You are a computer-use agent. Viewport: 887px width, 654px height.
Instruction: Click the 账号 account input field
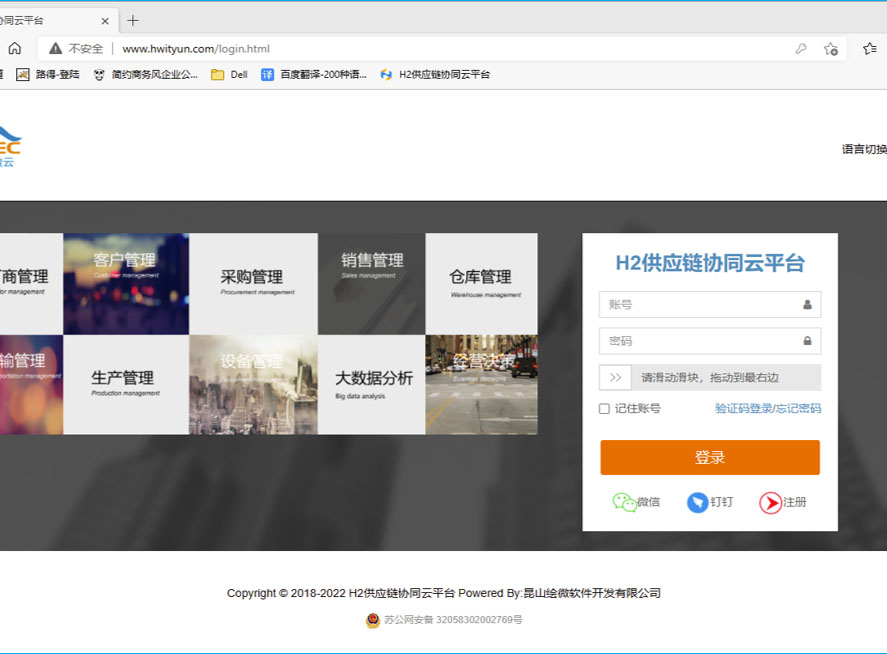click(710, 304)
